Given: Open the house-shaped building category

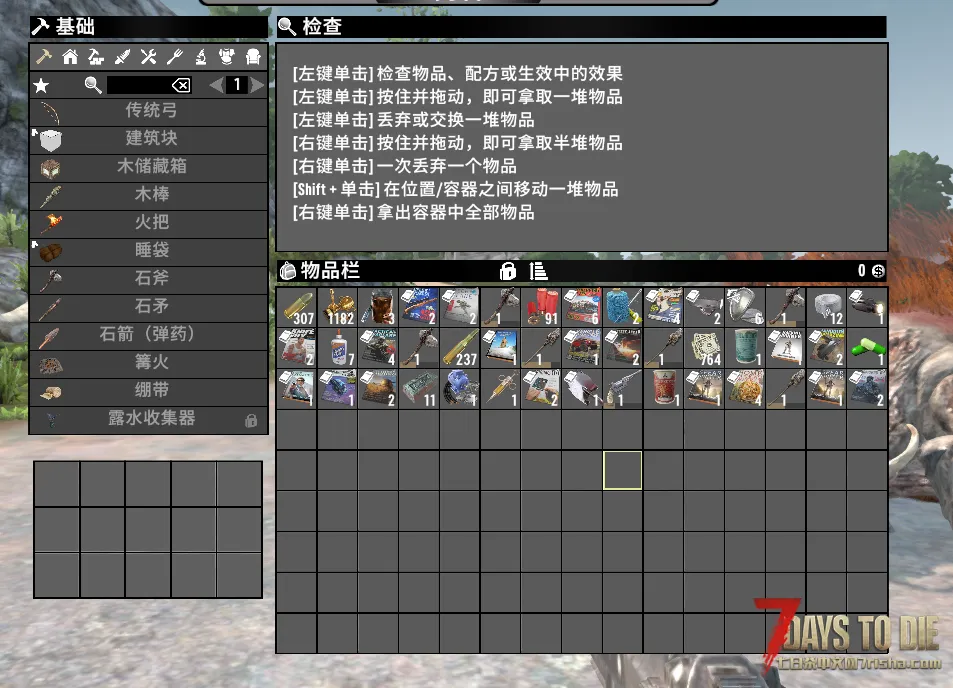Looking at the screenshot, I should [70, 57].
